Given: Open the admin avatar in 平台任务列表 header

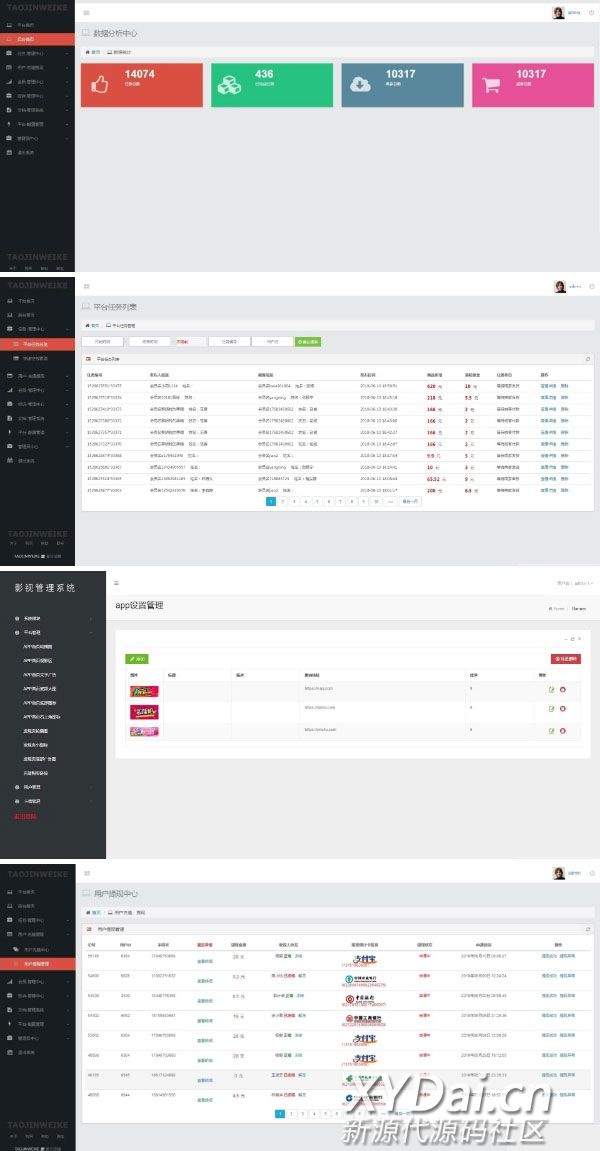Looking at the screenshot, I should (x=560, y=286).
